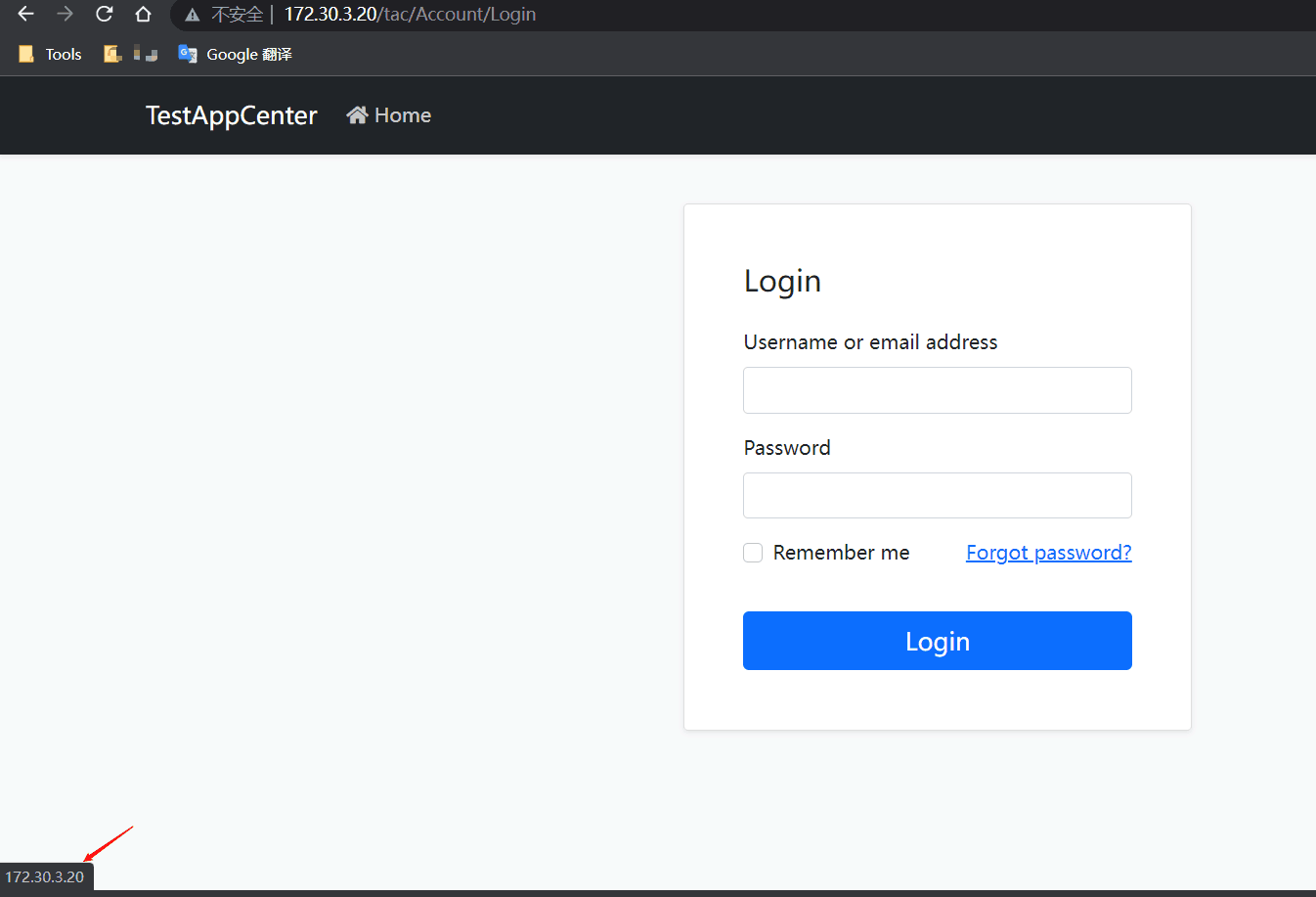The height and width of the screenshot is (897, 1316).
Task: Click the forward navigation arrow
Action: pos(64,15)
